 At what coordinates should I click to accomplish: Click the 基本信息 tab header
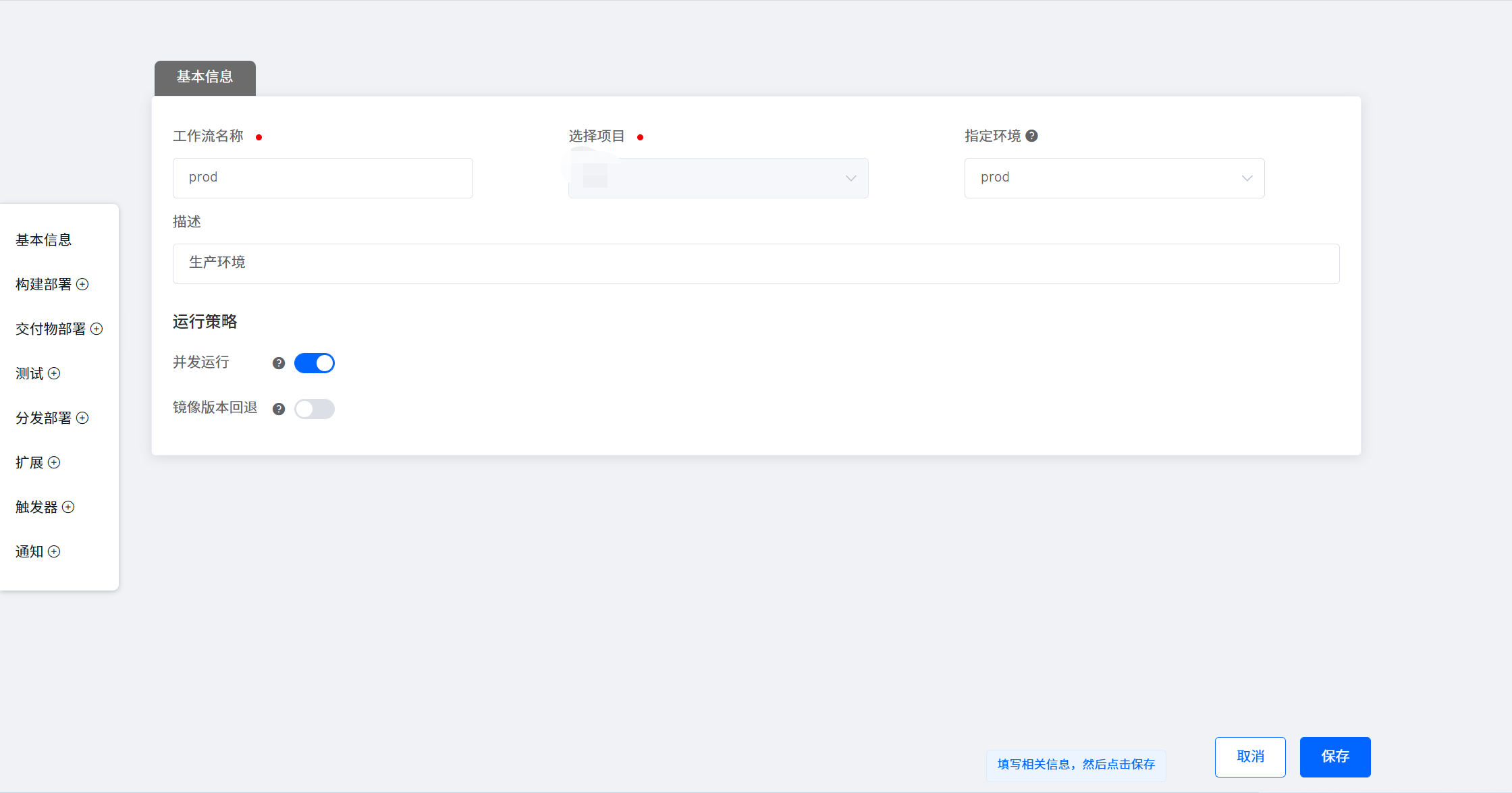(205, 78)
